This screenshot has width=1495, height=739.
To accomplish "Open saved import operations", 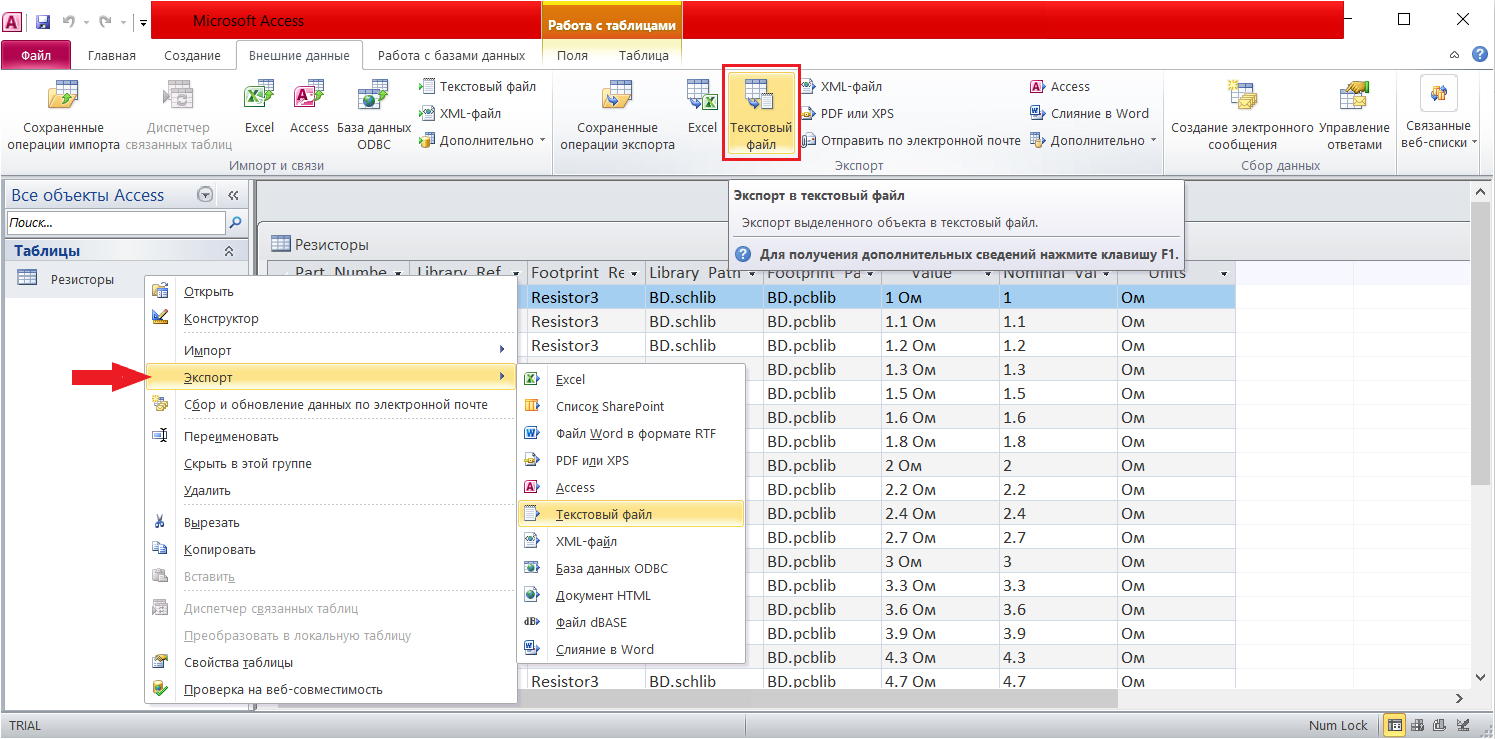I will click(x=63, y=112).
